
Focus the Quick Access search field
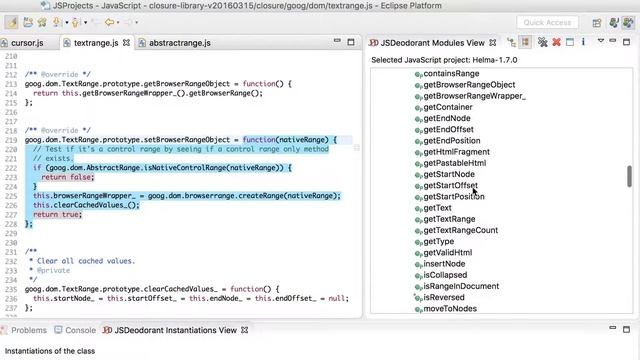click(547, 22)
